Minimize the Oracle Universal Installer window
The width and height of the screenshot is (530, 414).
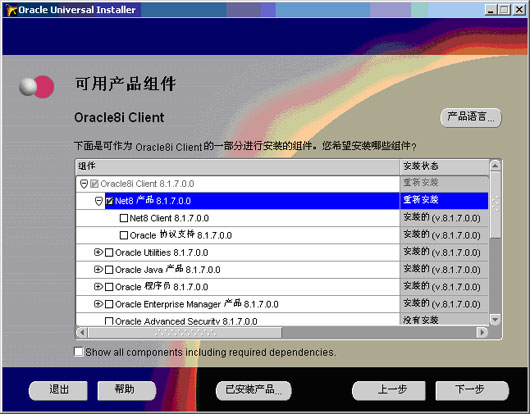[491, 10]
